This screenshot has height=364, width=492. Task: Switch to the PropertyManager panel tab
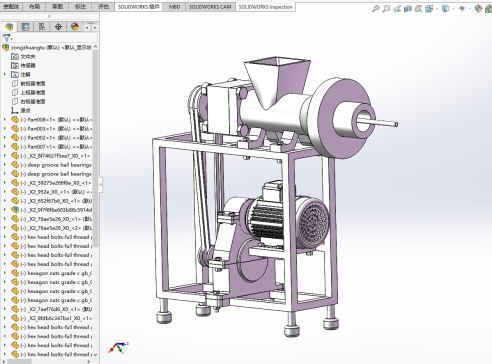pyautogui.click(x=25, y=27)
